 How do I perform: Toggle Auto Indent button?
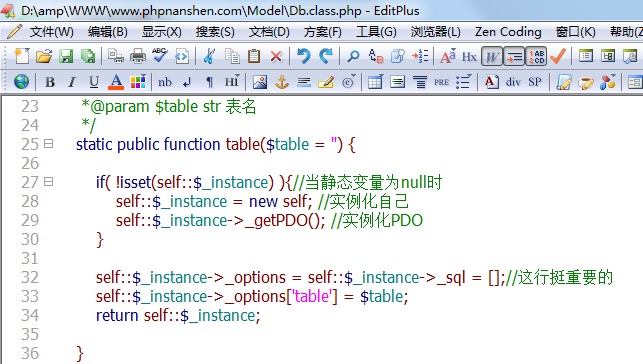(514, 56)
